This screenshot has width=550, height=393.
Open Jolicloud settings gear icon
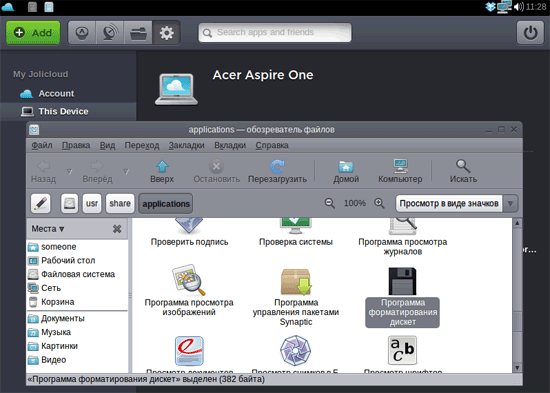[x=166, y=33]
